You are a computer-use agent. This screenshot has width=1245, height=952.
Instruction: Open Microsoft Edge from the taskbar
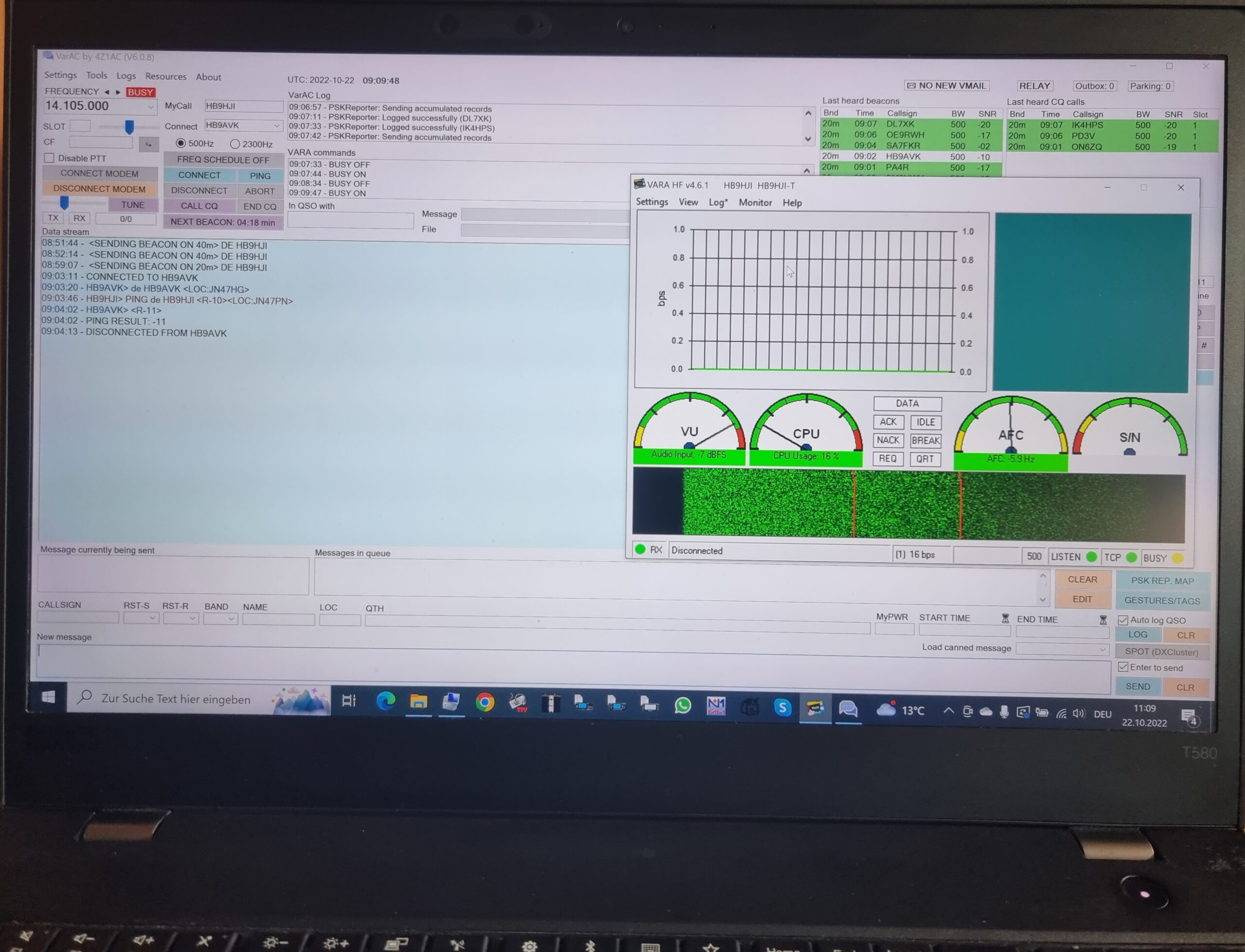386,702
